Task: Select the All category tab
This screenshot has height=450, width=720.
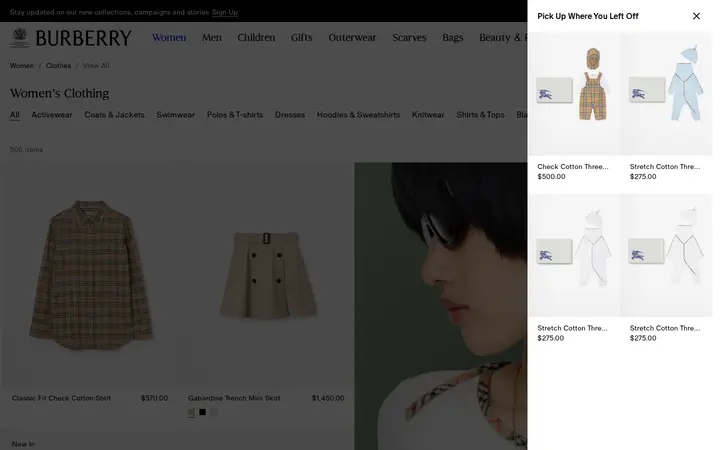Action: point(15,115)
